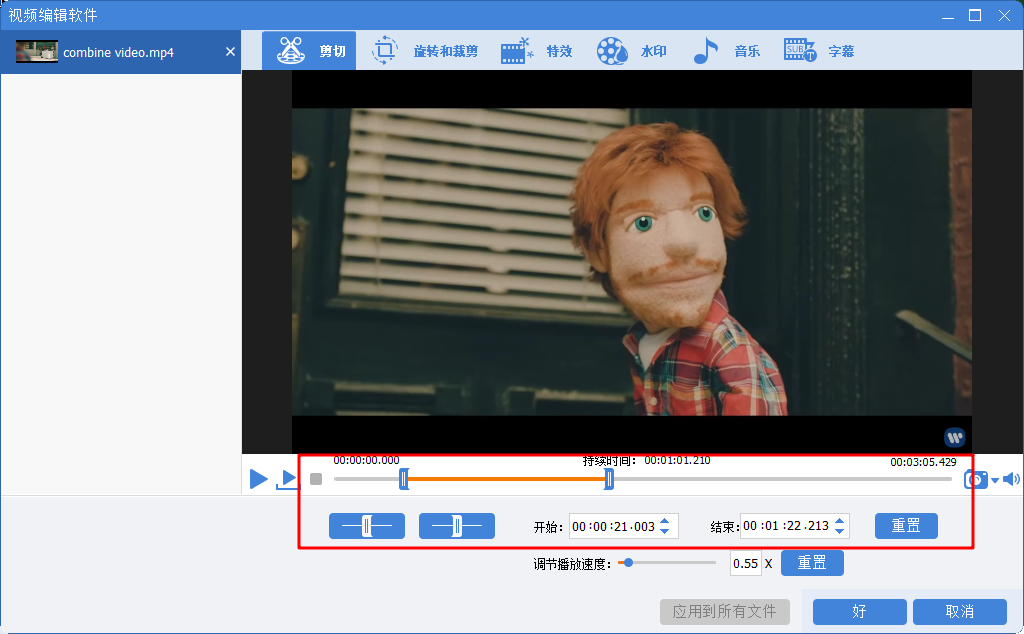Open the 剪切 (Cut) tab

click(308, 51)
